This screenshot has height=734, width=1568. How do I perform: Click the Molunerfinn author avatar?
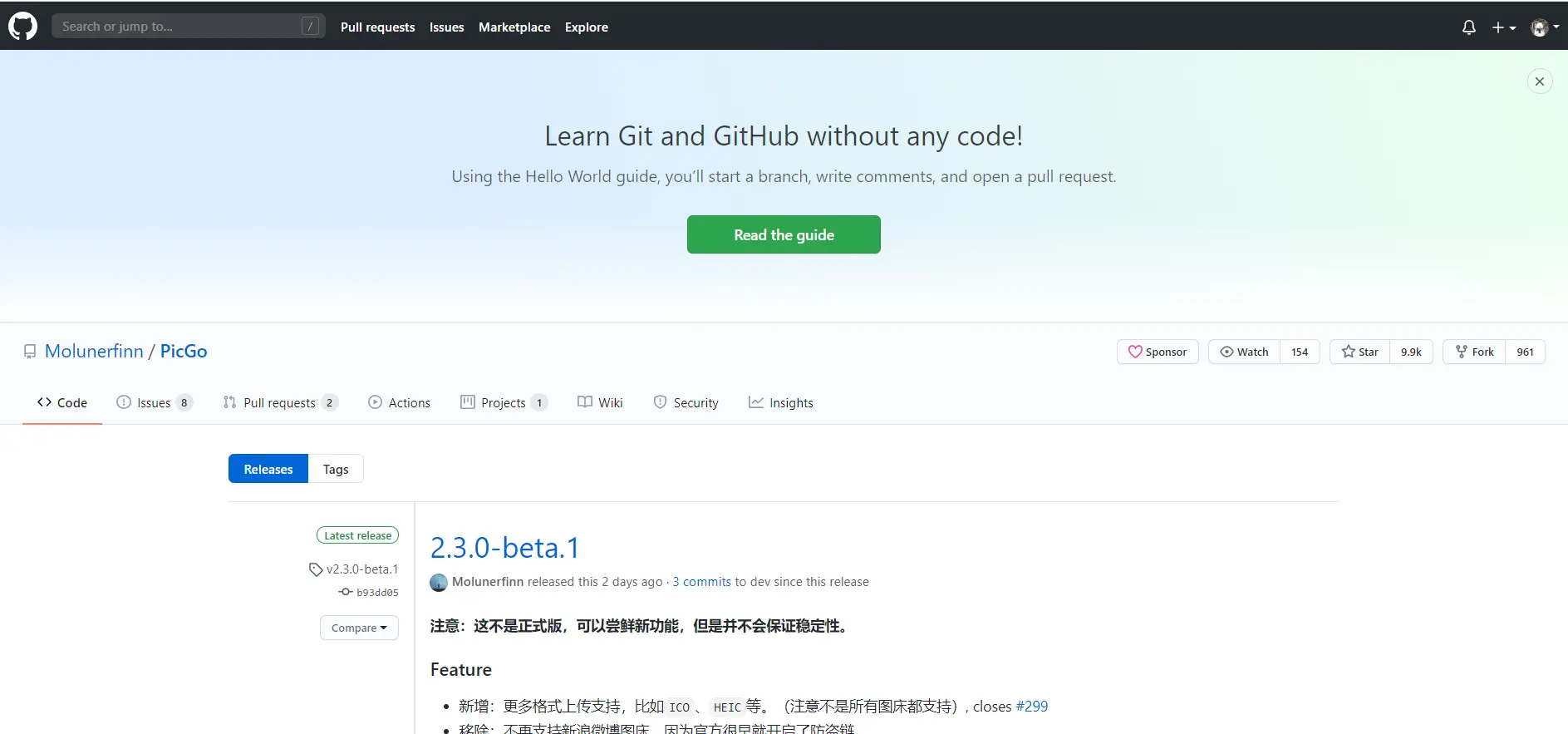[439, 583]
